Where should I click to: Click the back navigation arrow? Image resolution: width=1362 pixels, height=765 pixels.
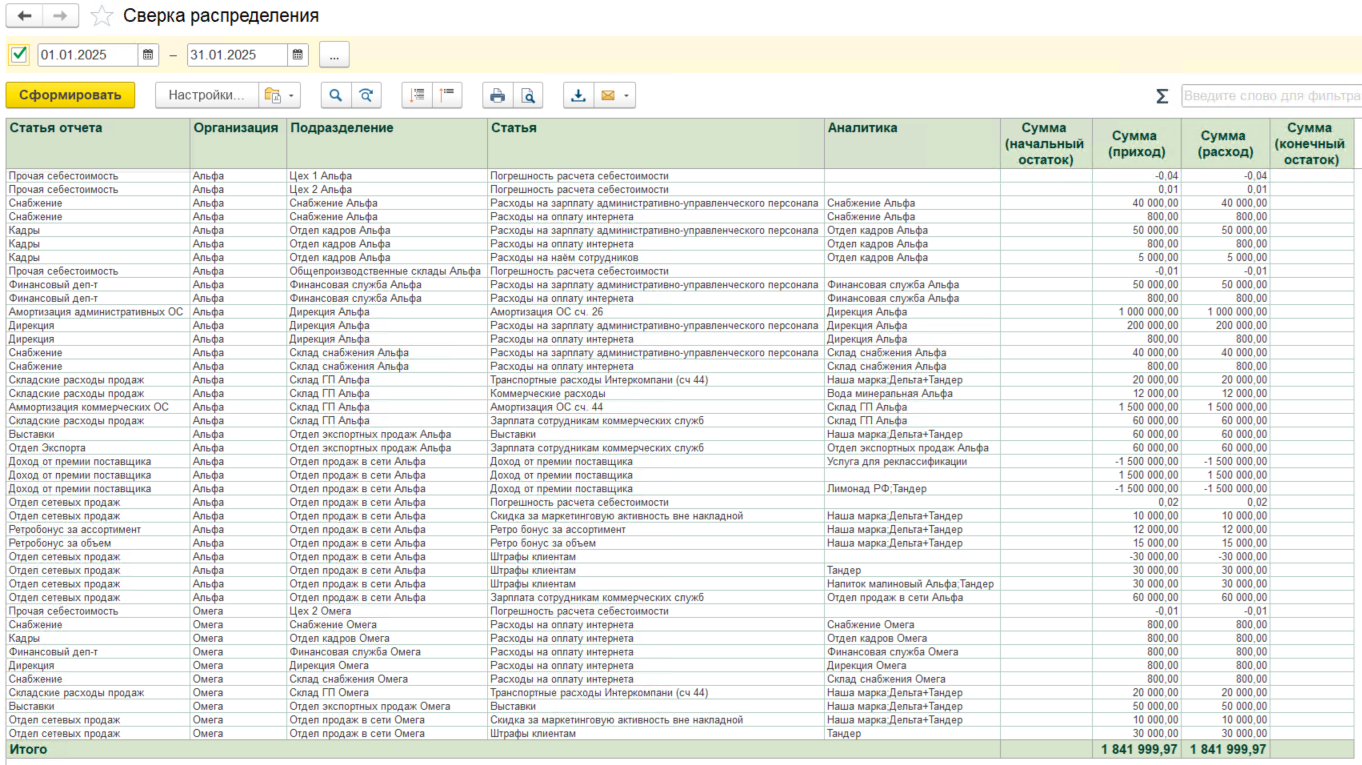(x=25, y=16)
